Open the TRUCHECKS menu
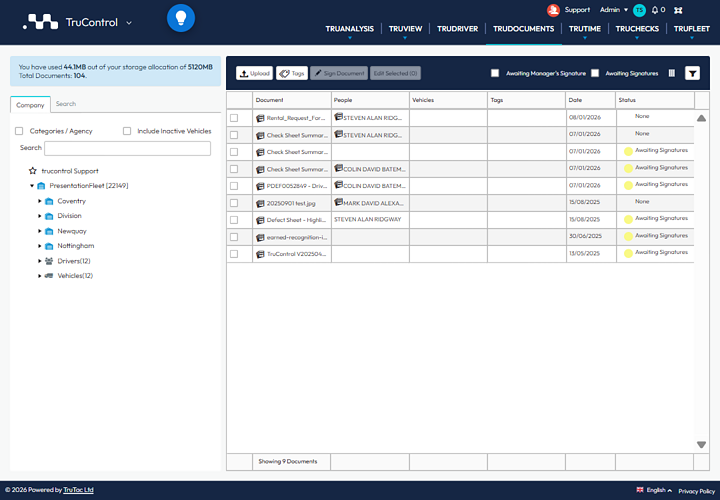This screenshot has width=720, height=500. (x=637, y=29)
